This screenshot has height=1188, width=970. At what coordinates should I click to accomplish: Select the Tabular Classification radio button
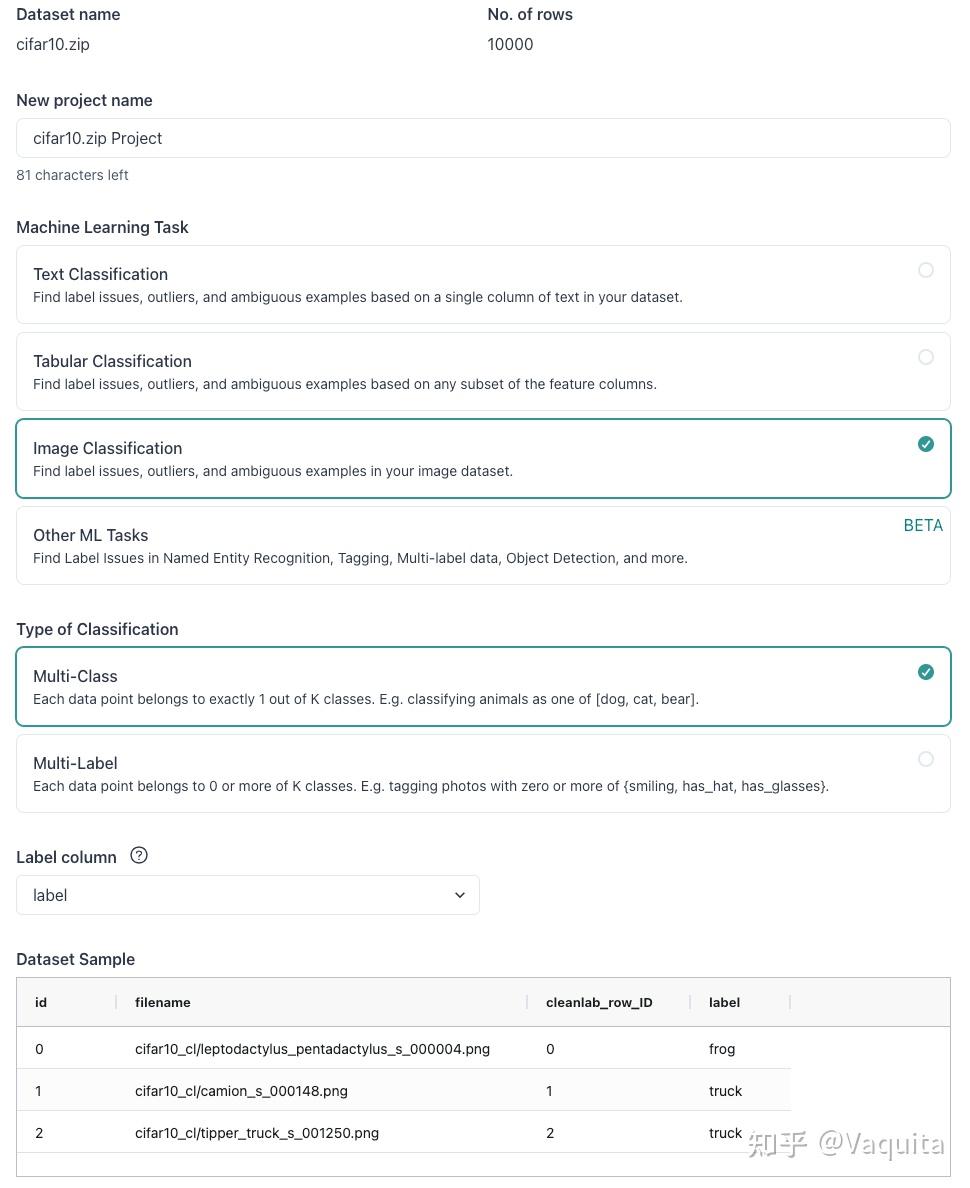coord(926,357)
